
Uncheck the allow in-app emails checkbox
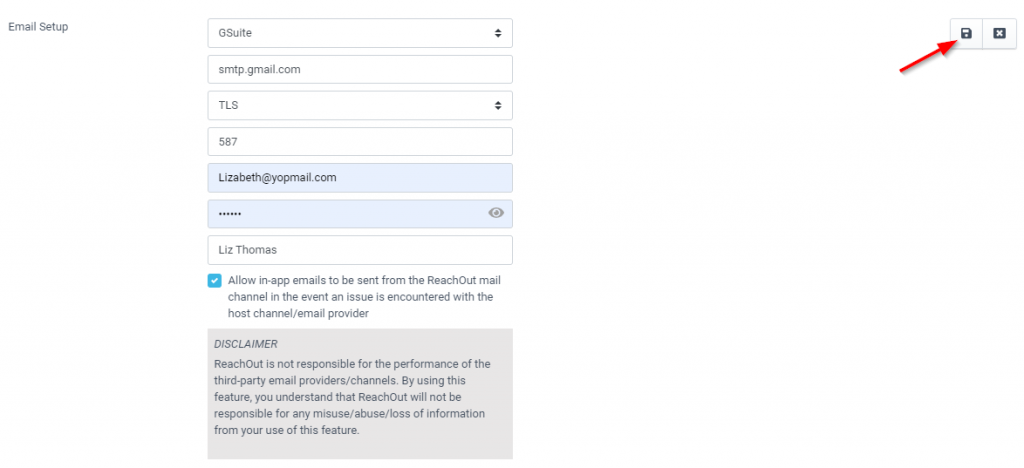(x=214, y=281)
